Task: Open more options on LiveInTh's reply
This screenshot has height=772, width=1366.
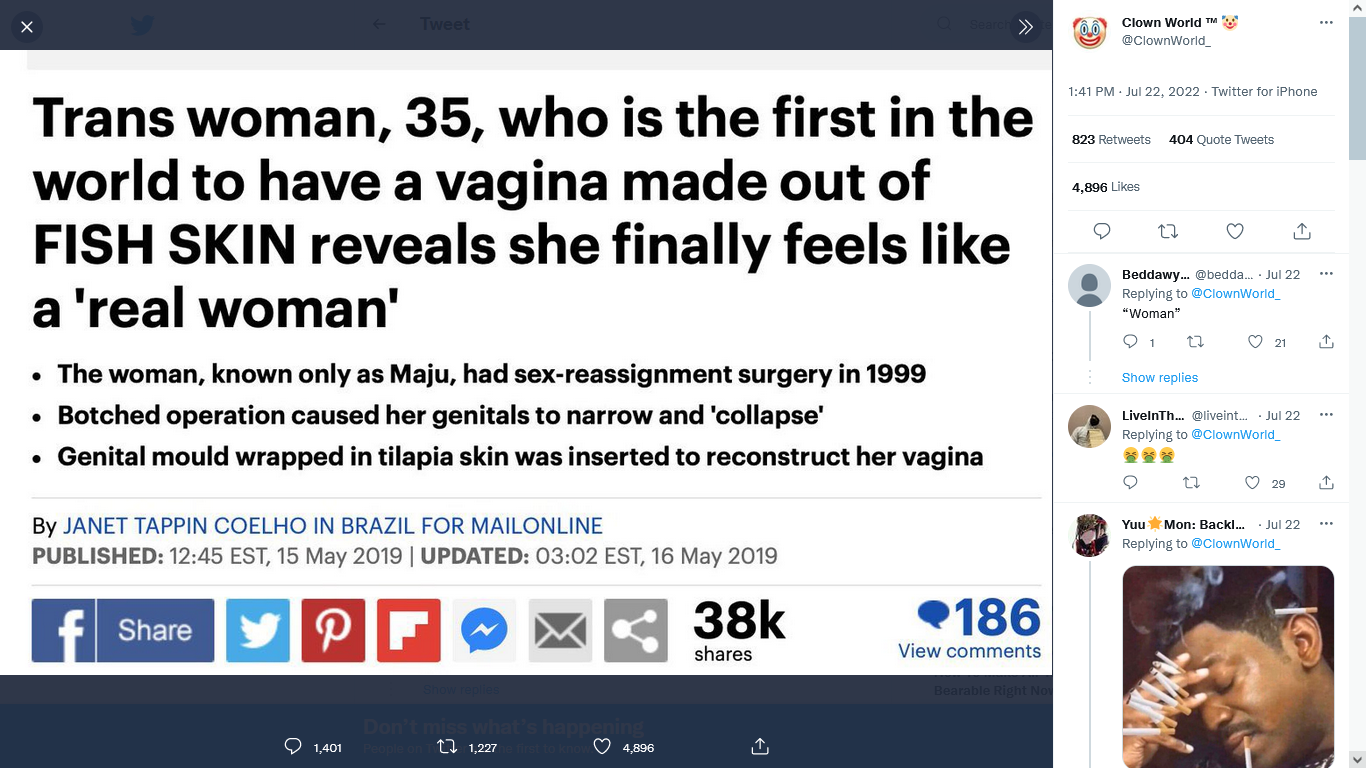Action: 1326,415
